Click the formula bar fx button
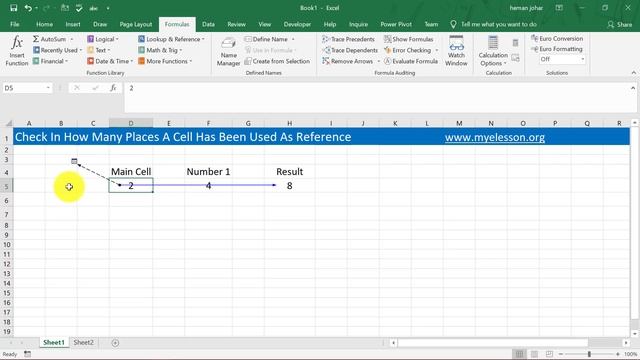The width and height of the screenshot is (640, 360). [113, 88]
